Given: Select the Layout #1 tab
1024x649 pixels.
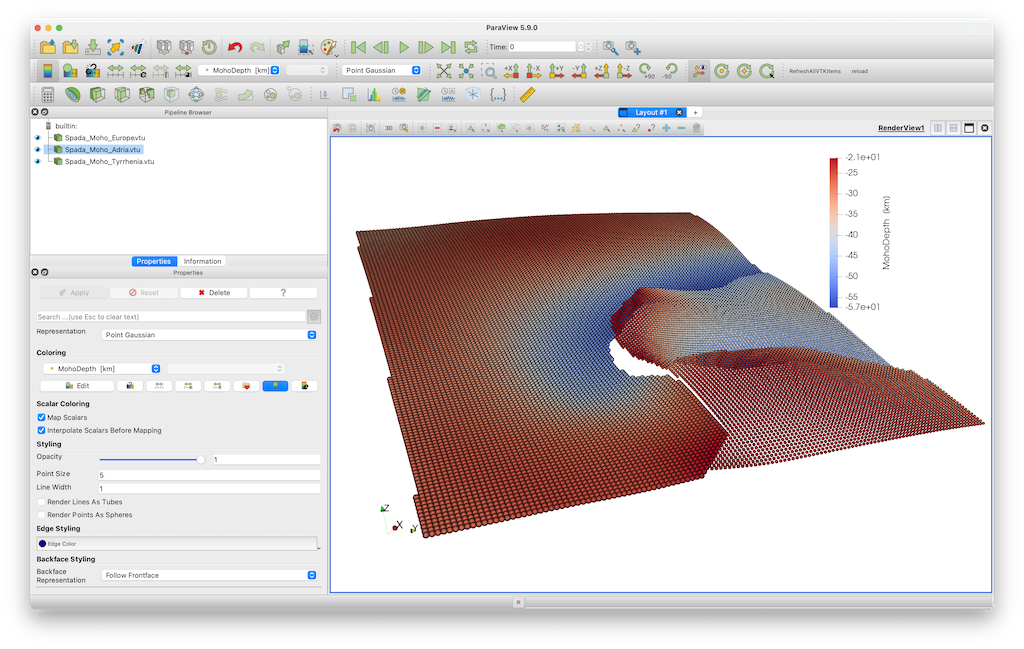Looking at the screenshot, I should pyautogui.click(x=651, y=112).
